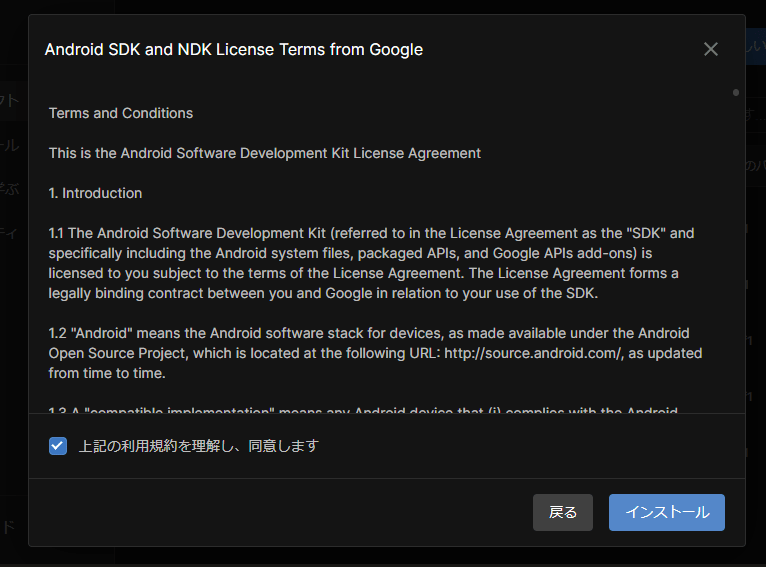The image size is (766, 567).
Task: Click the bottom sidebar item ending in ド
Action: pos(12,527)
